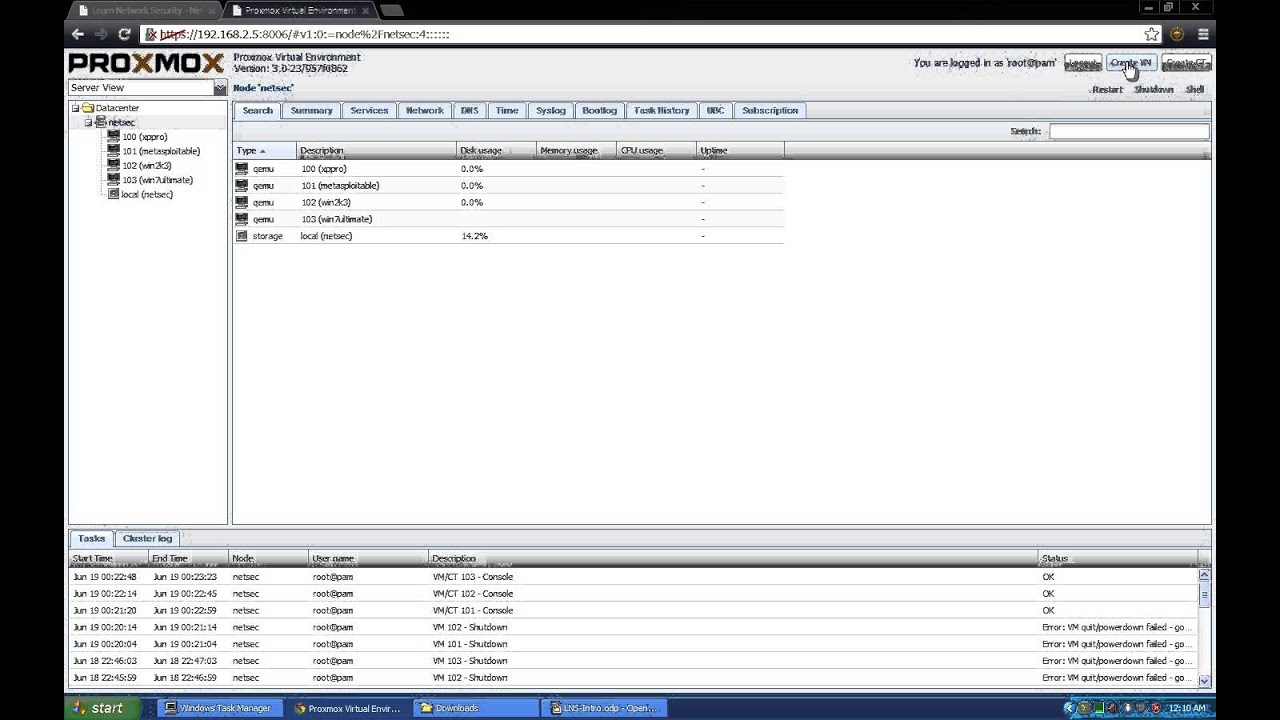Select the VM/CT 103 - Console task row
1280x720 pixels.
pyautogui.click(x=633, y=577)
